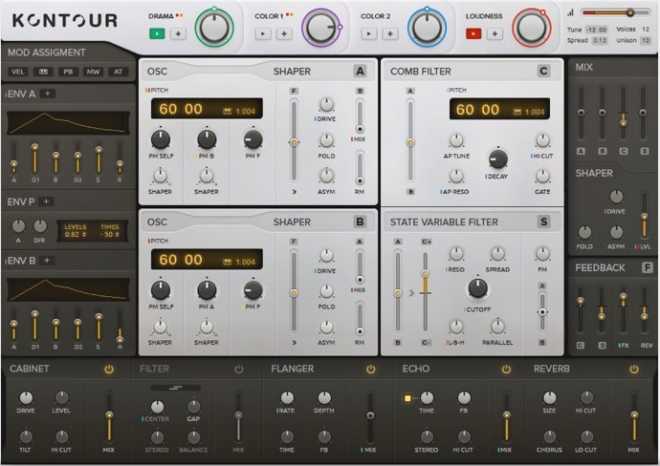This screenshot has height=466, width=660.
Task: Click the green-ringed DRAMA macro knob
Action: tap(214, 28)
